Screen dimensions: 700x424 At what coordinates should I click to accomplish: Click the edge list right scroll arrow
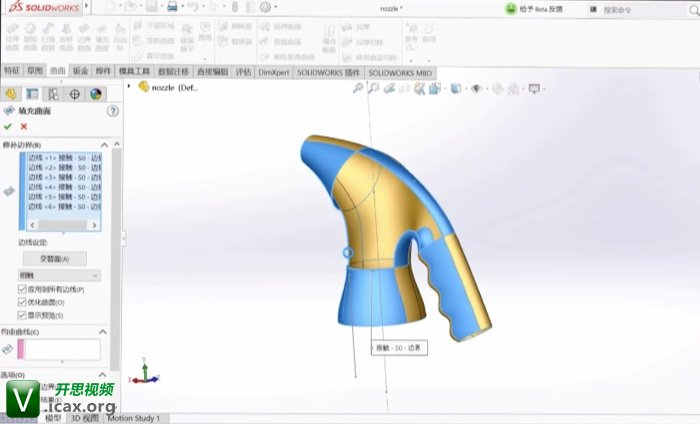tap(94, 225)
